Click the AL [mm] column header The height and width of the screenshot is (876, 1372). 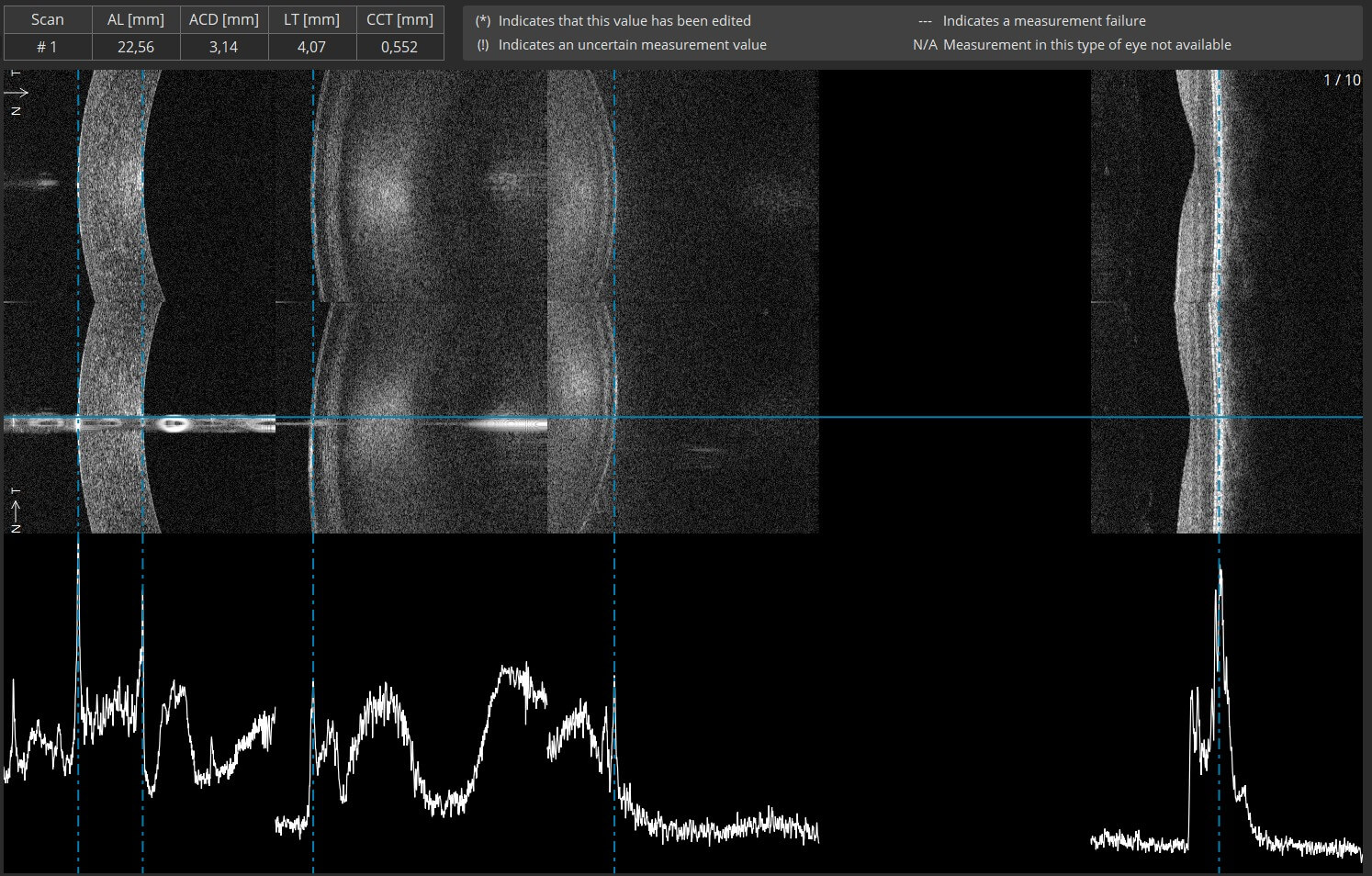[x=135, y=18]
